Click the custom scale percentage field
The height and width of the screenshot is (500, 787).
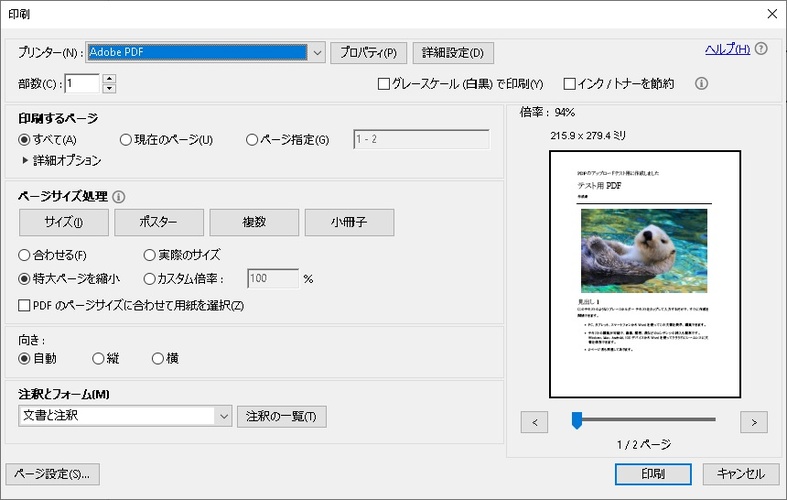273,279
